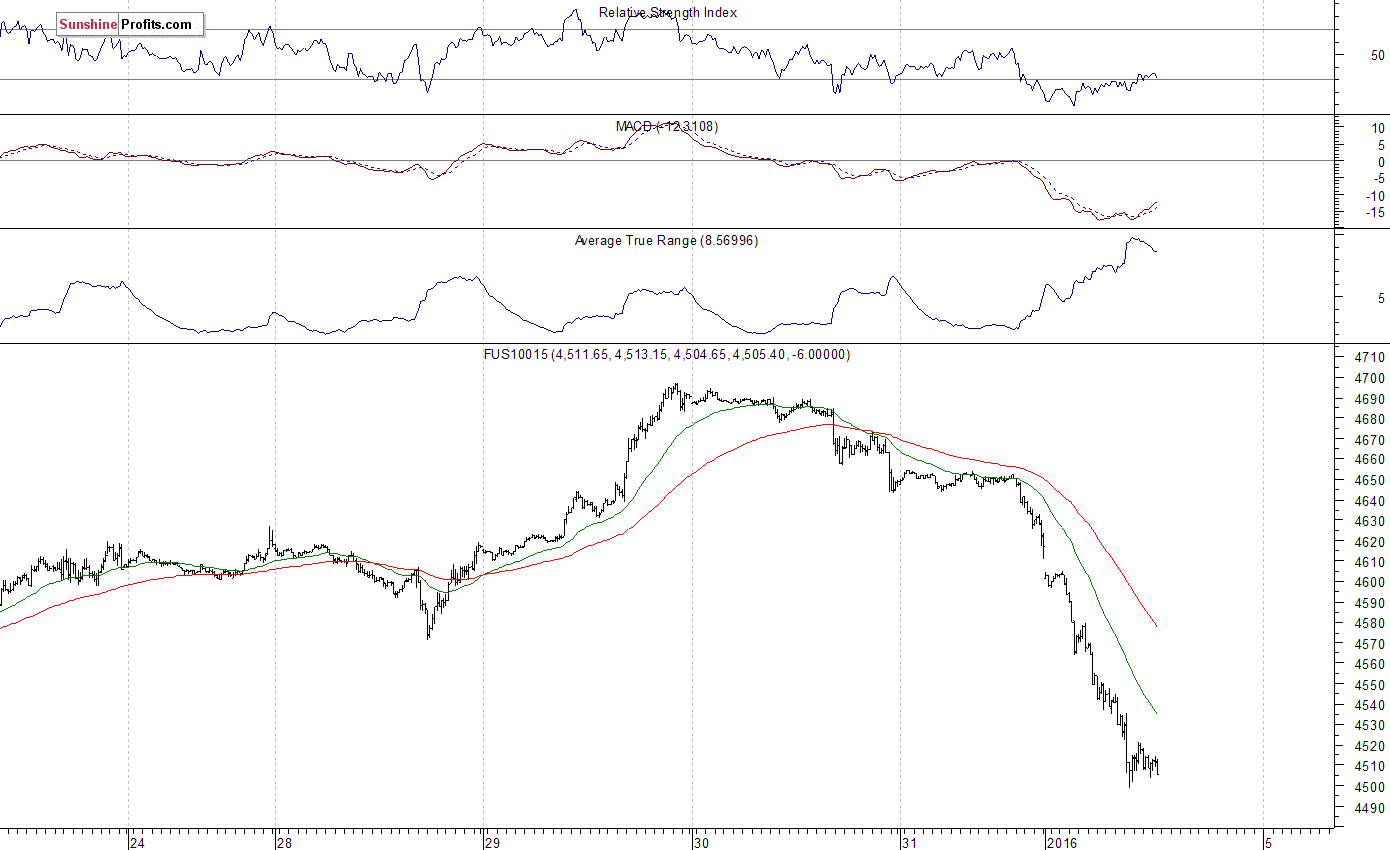Click the 4530 price axis label
The width and height of the screenshot is (1390, 850).
(x=1371, y=726)
